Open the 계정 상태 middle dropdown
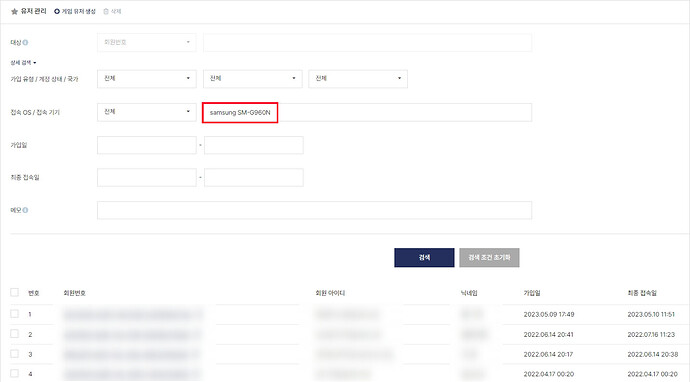The height and width of the screenshot is (382, 690). pos(253,79)
